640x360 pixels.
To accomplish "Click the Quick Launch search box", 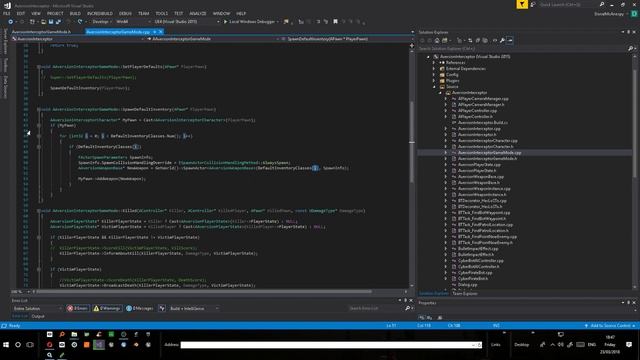I will tap(569, 4).
